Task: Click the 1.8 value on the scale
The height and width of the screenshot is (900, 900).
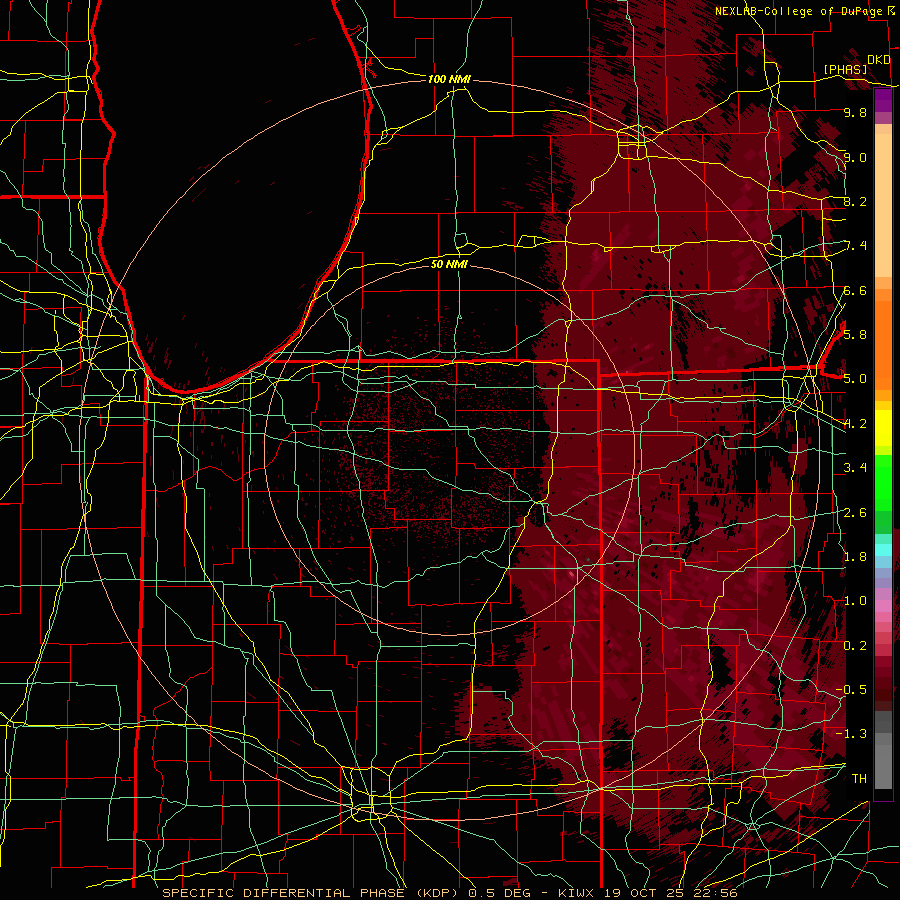Action: 855,557
